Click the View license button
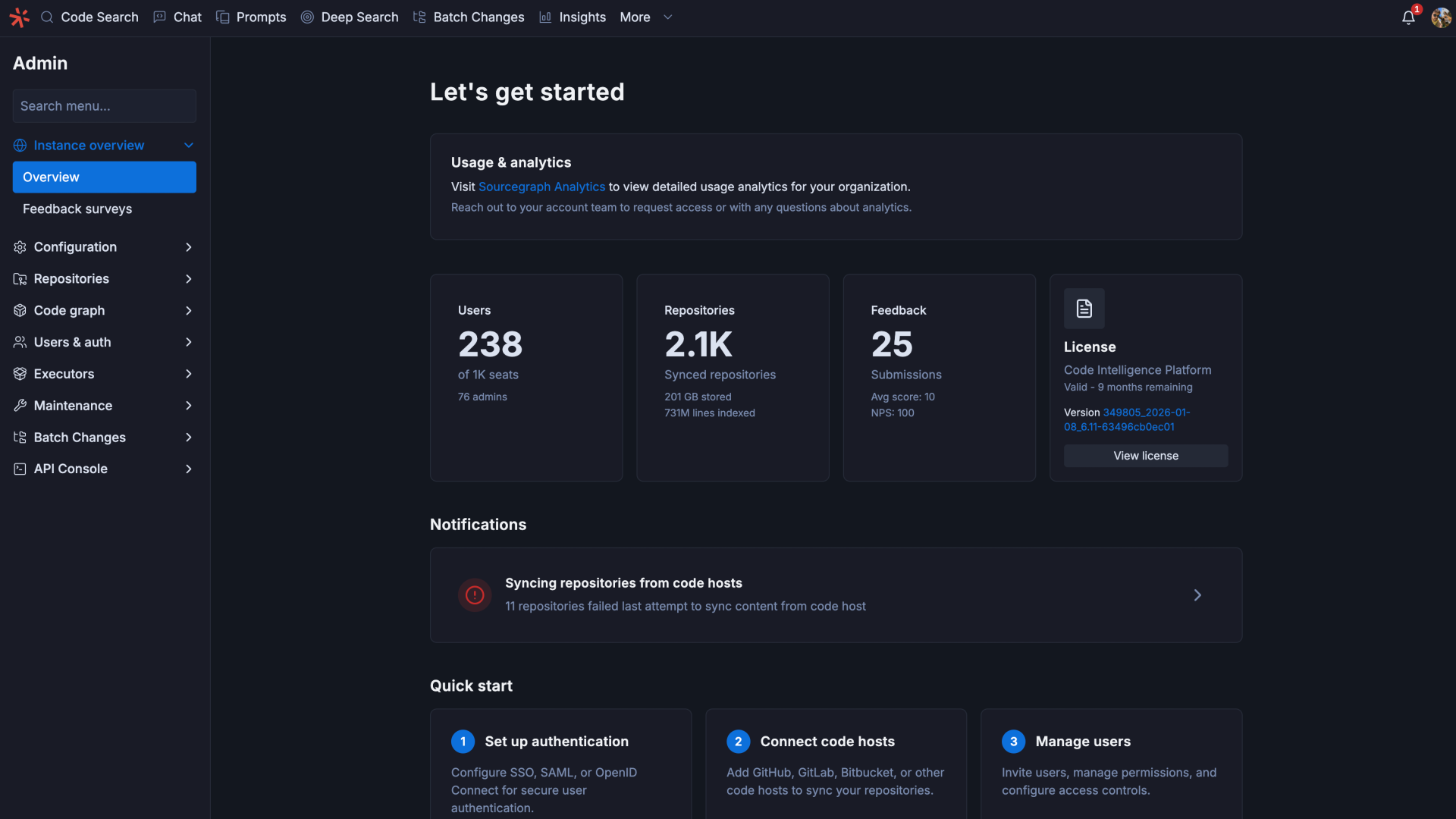Viewport: 1456px width, 819px height. (1145, 455)
